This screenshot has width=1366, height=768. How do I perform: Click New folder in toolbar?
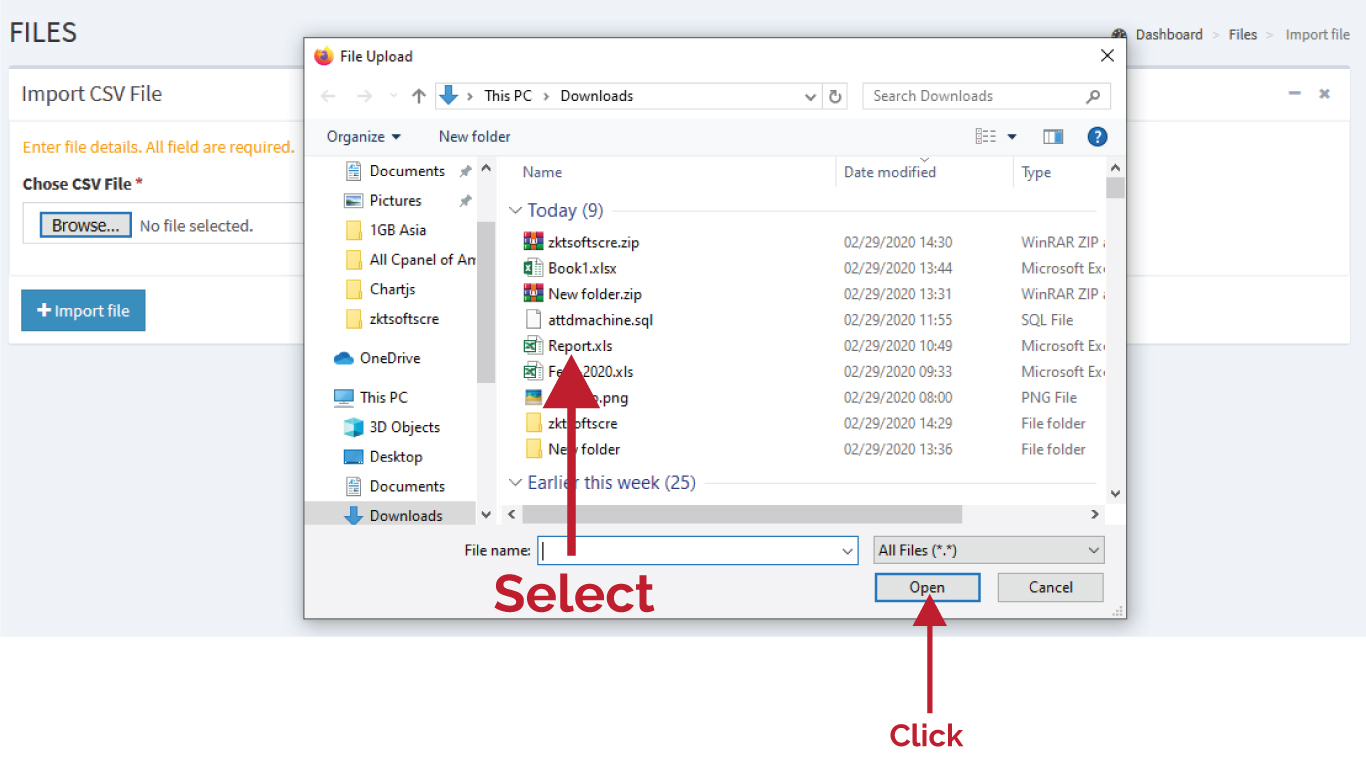click(475, 137)
